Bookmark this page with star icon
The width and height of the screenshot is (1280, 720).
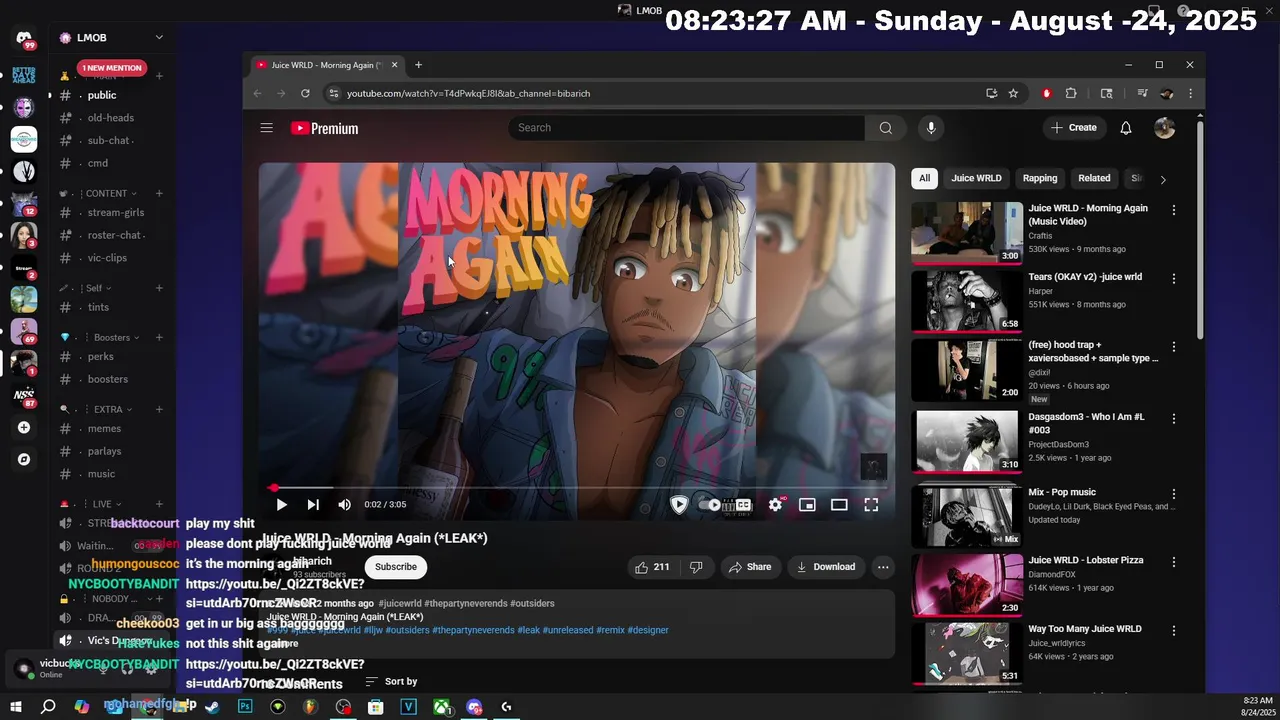(1013, 93)
